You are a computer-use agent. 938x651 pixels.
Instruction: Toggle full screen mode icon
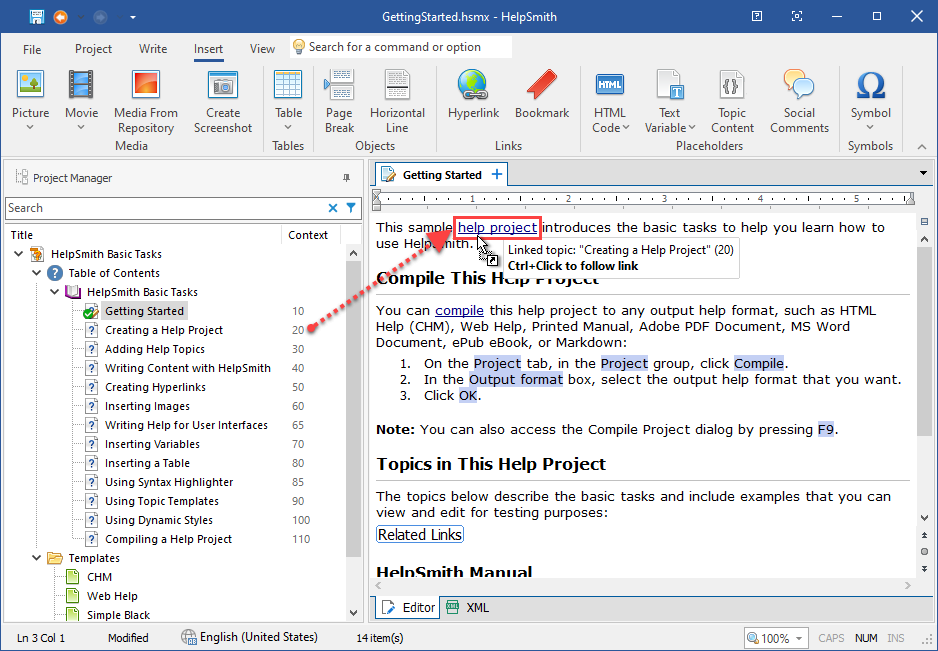(x=797, y=17)
